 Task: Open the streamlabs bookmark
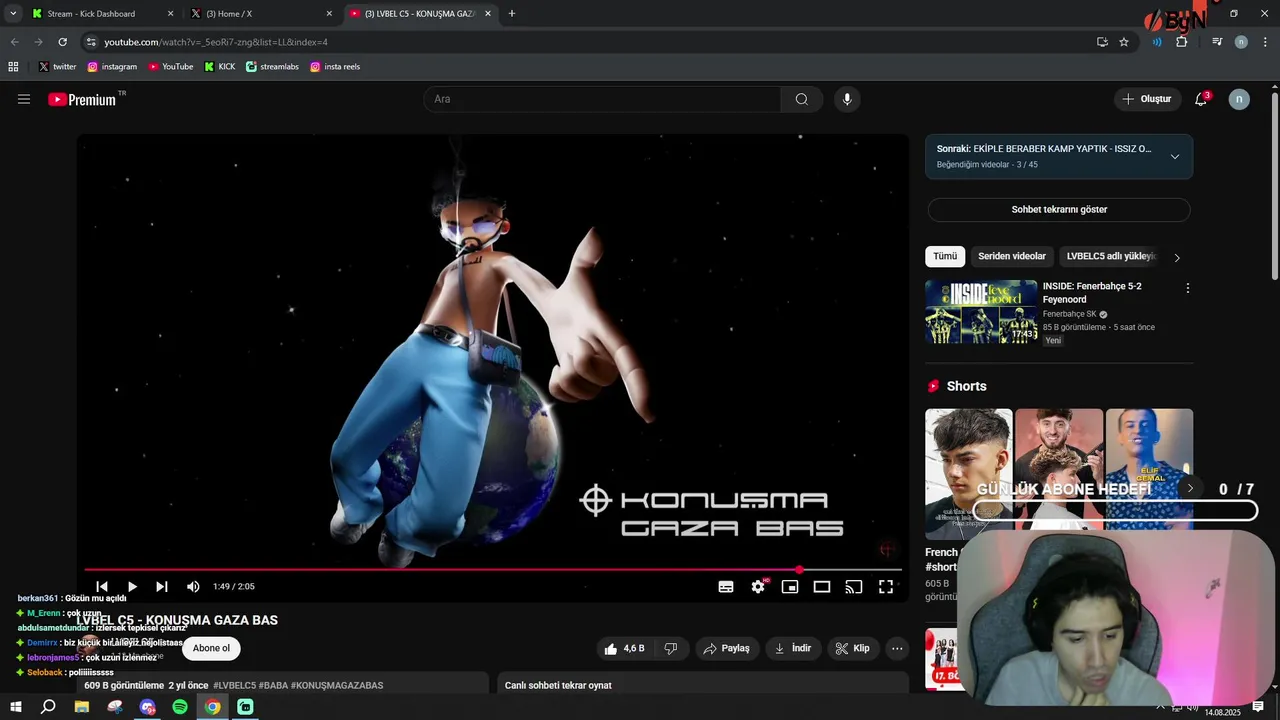(272, 67)
